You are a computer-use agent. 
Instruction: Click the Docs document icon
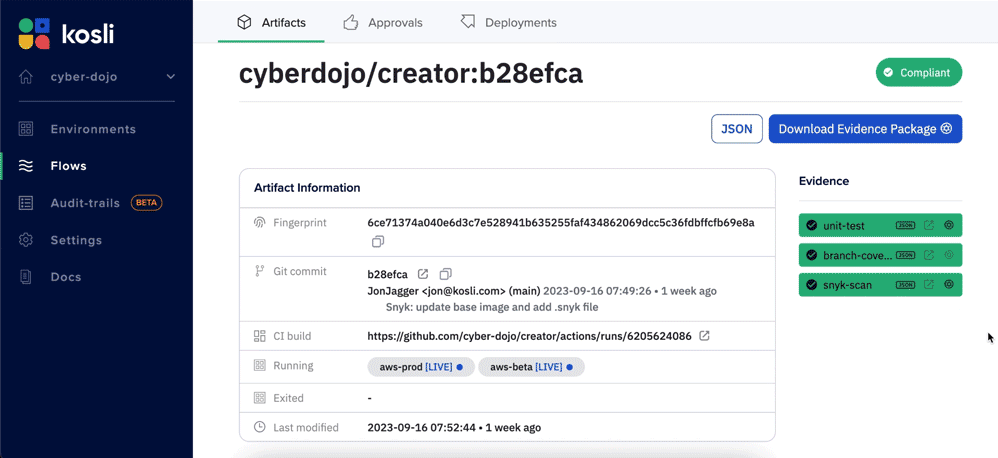click(26, 277)
